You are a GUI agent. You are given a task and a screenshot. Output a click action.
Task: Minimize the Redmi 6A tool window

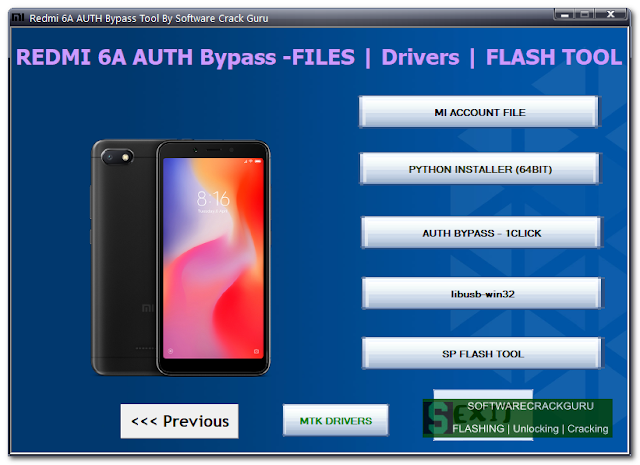click(x=564, y=15)
